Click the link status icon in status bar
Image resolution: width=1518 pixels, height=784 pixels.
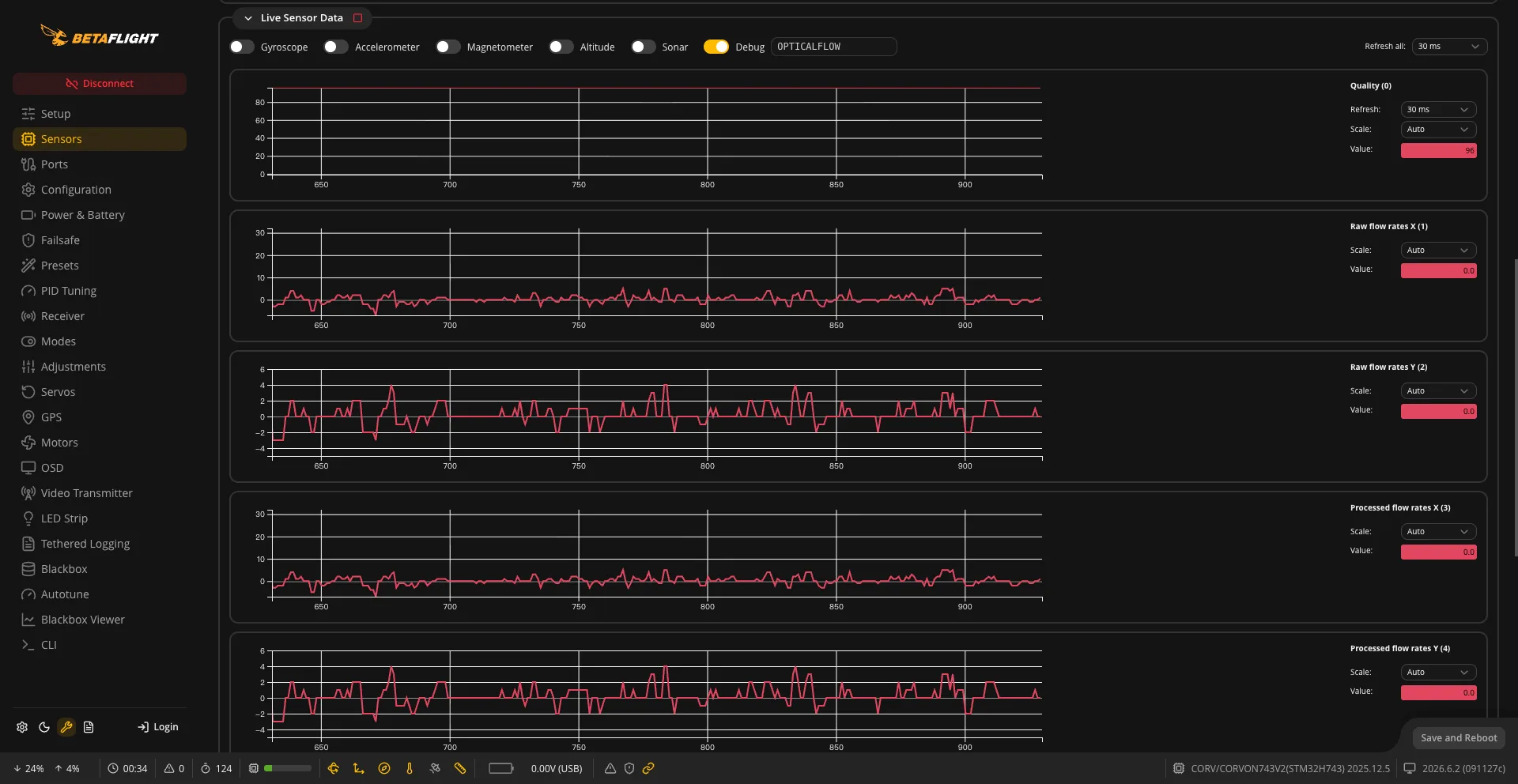pyautogui.click(x=648, y=768)
